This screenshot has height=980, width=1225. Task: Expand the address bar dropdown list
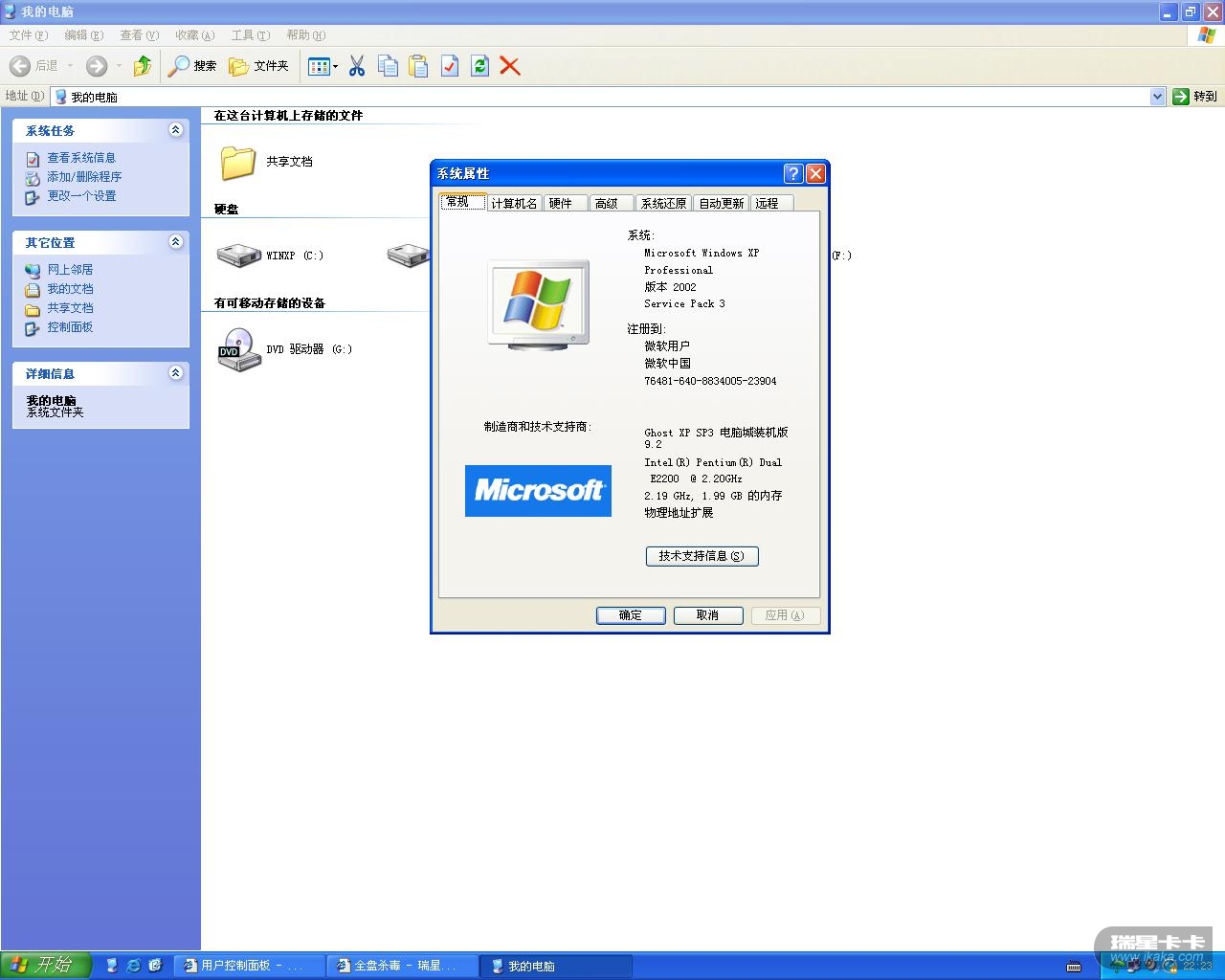tap(1157, 97)
